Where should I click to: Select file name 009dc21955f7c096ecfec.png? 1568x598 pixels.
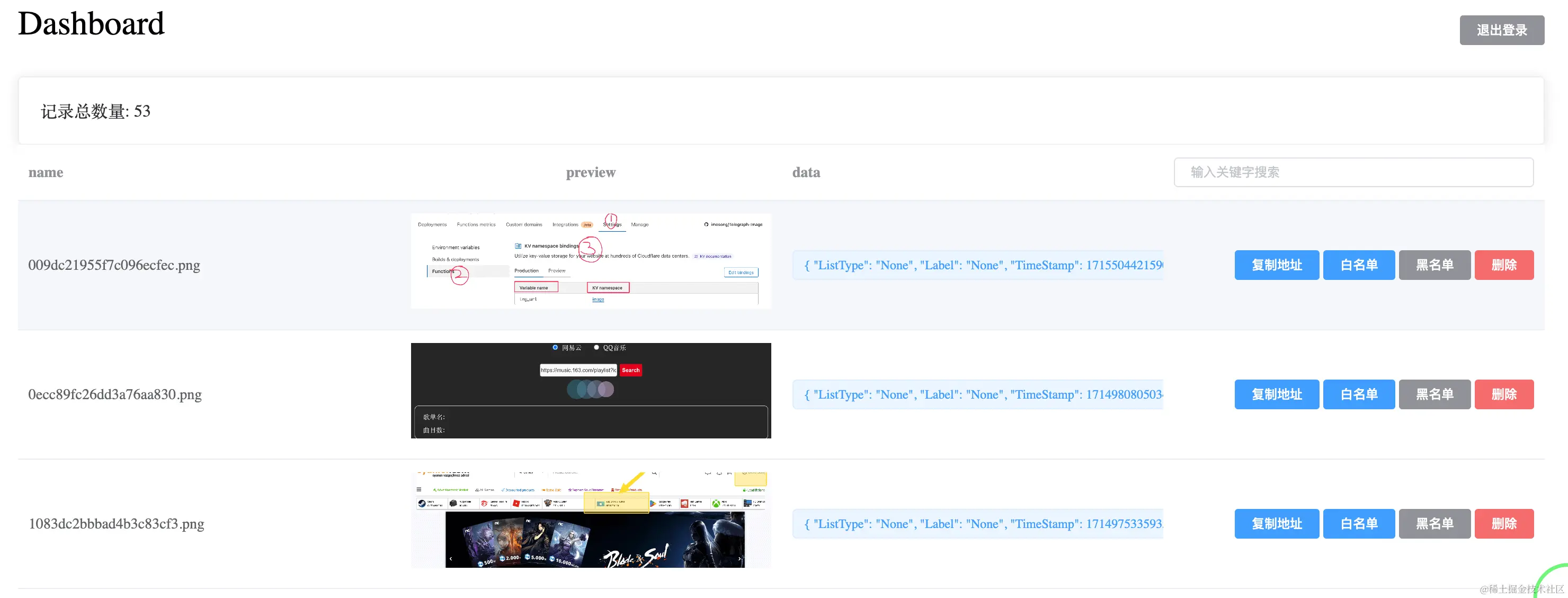coord(114,265)
